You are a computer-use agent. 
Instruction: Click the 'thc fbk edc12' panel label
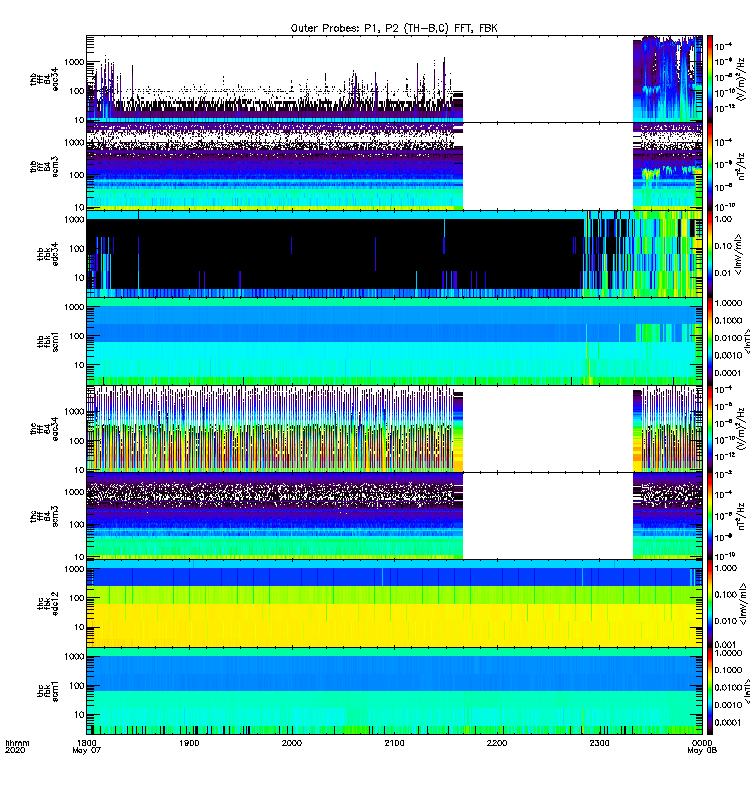click(x=48, y=604)
